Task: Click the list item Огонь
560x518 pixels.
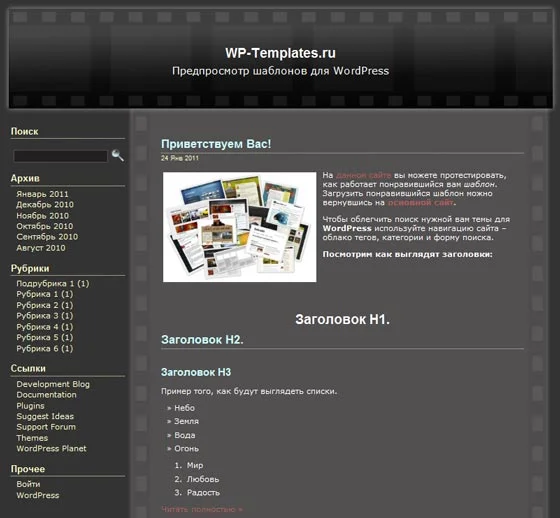Action: pyautogui.click(x=186, y=449)
